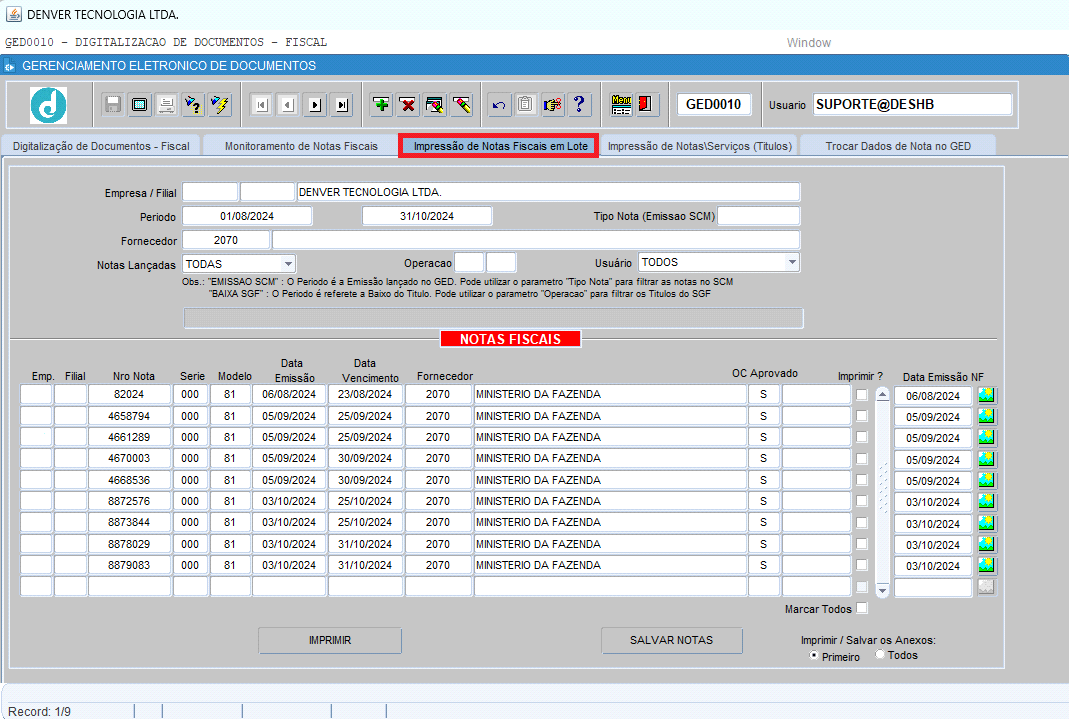Open attachment image for nota 82024
1069x719 pixels.
pos(987,395)
